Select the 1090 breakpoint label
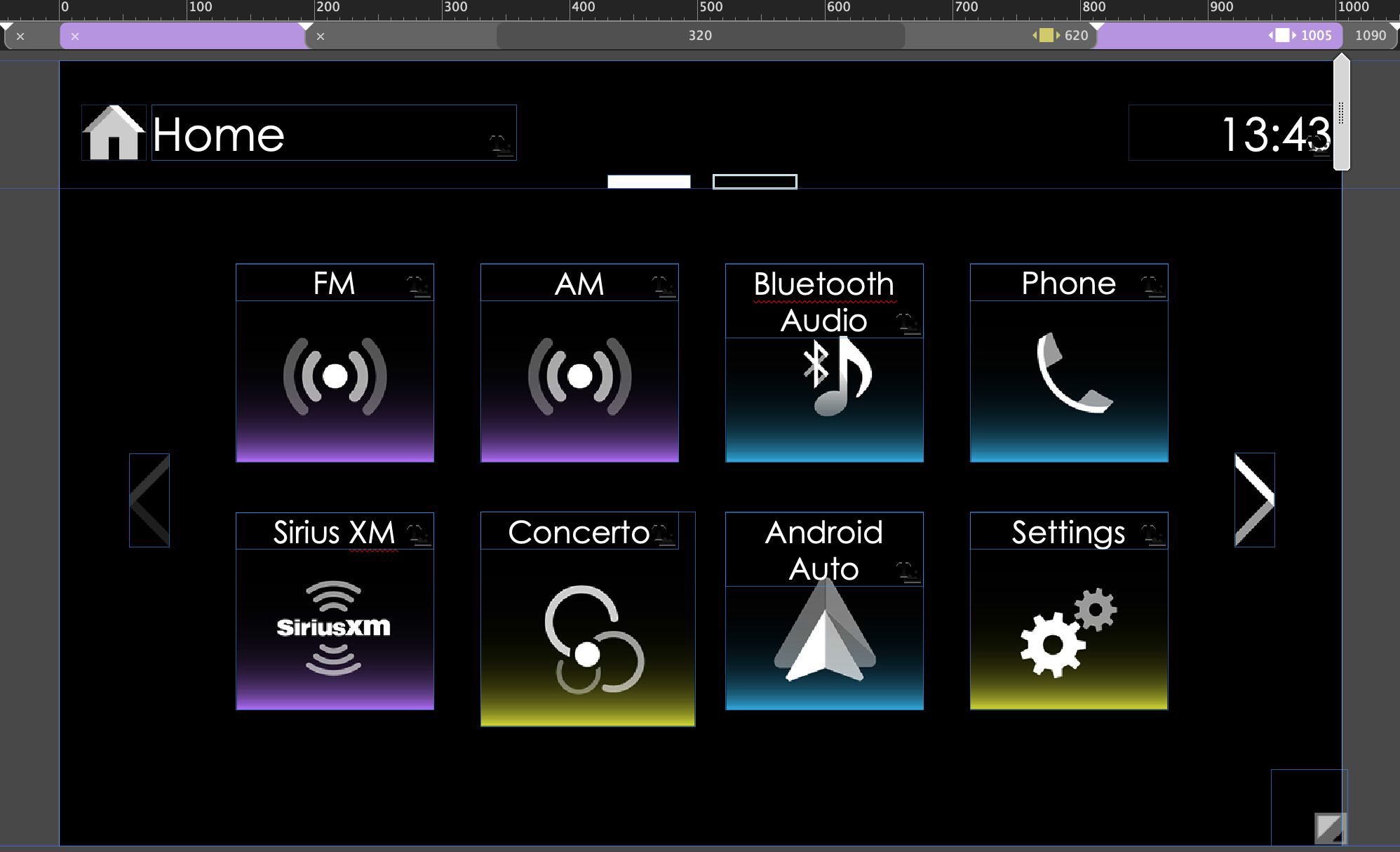Screen dimensions: 1400x852 1370,36
